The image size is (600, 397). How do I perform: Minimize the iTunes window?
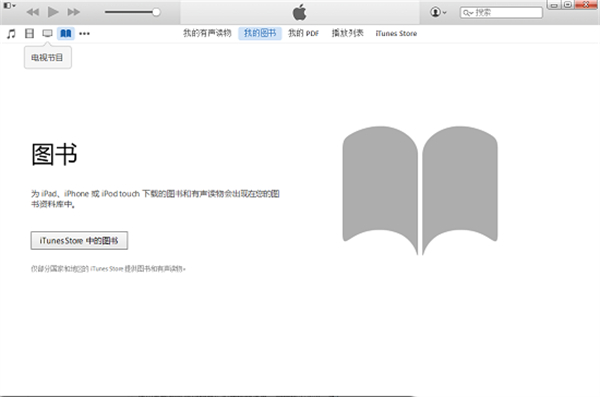click(554, 5)
